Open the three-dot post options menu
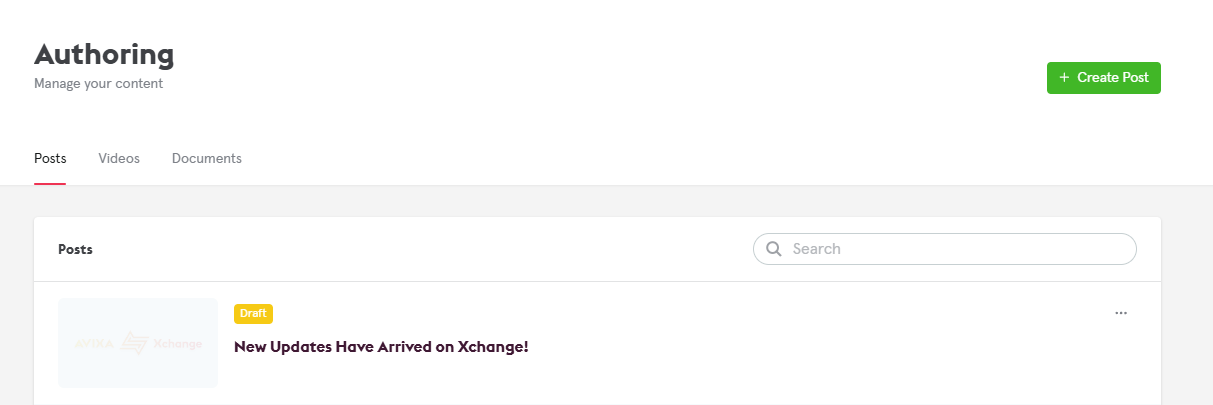1213x405 pixels. tap(1121, 313)
